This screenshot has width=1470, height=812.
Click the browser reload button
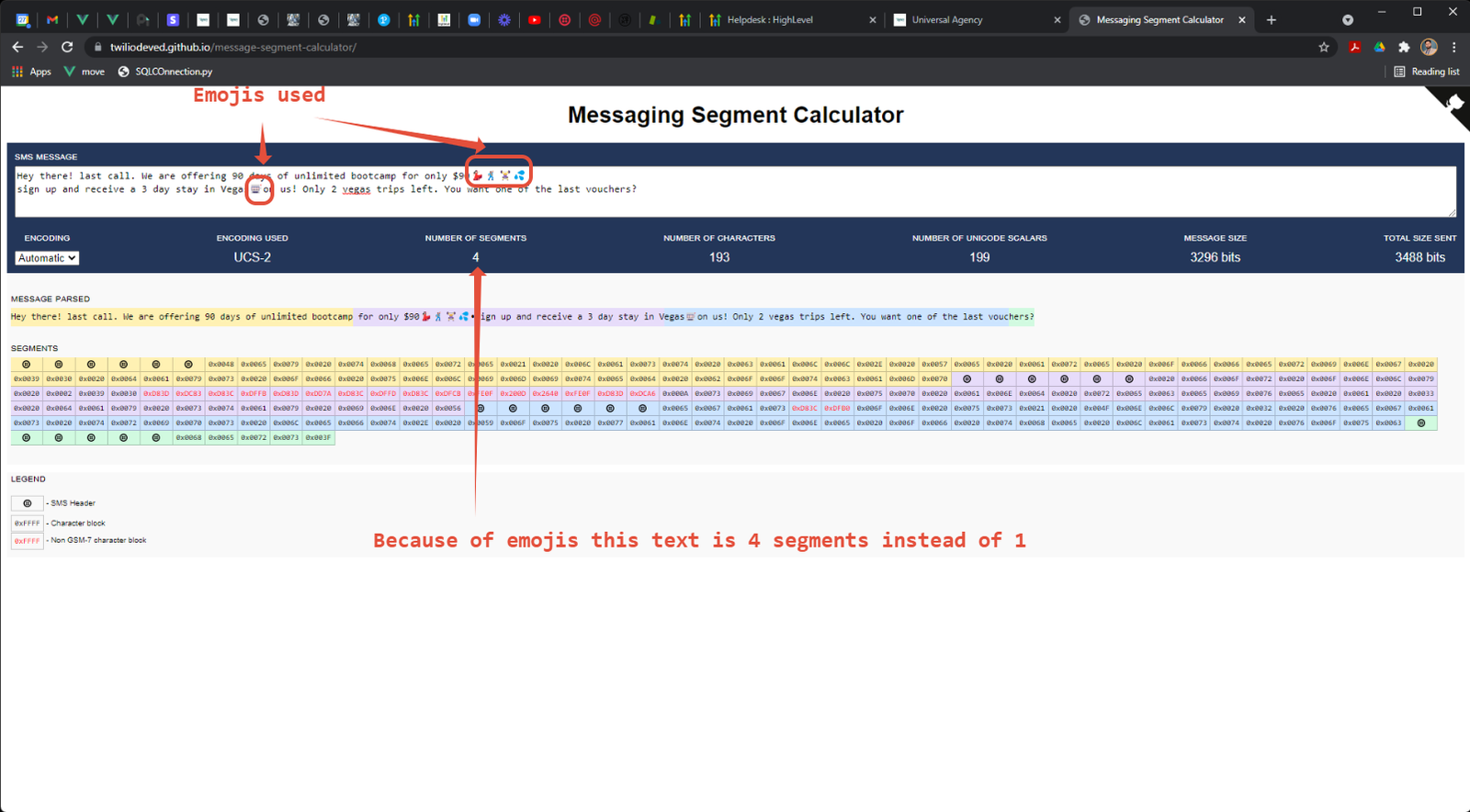pyautogui.click(x=67, y=47)
